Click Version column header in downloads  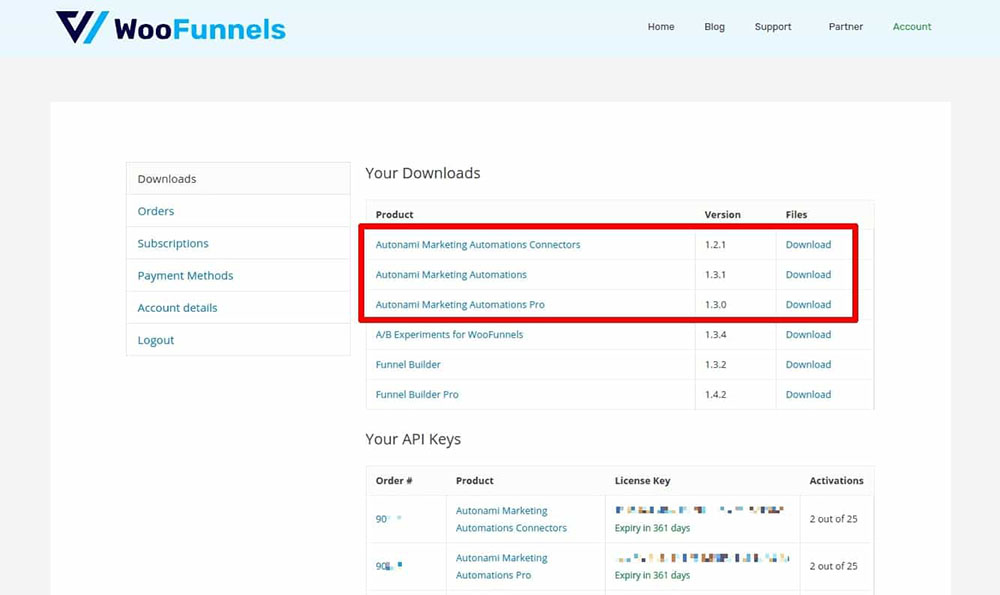(723, 215)
